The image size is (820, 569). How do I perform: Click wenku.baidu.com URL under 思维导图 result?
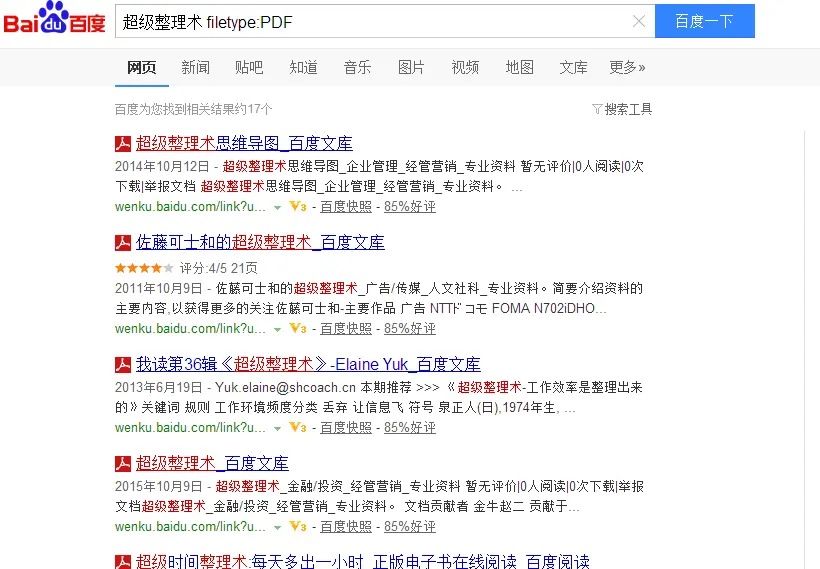pos(190,207)
